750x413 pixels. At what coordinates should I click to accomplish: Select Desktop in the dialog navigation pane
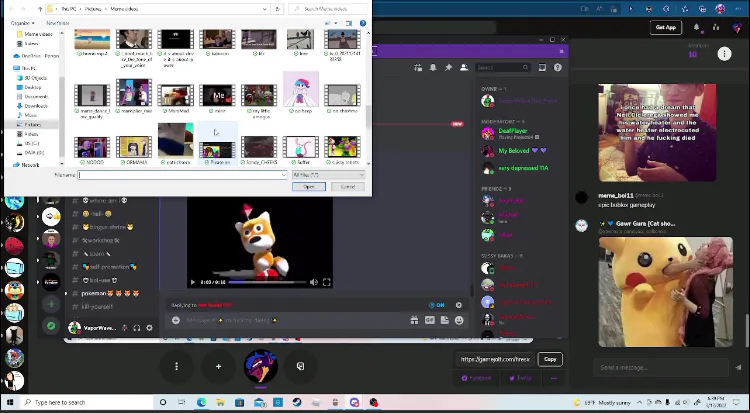pyautogui.click(x=33, y=87)
